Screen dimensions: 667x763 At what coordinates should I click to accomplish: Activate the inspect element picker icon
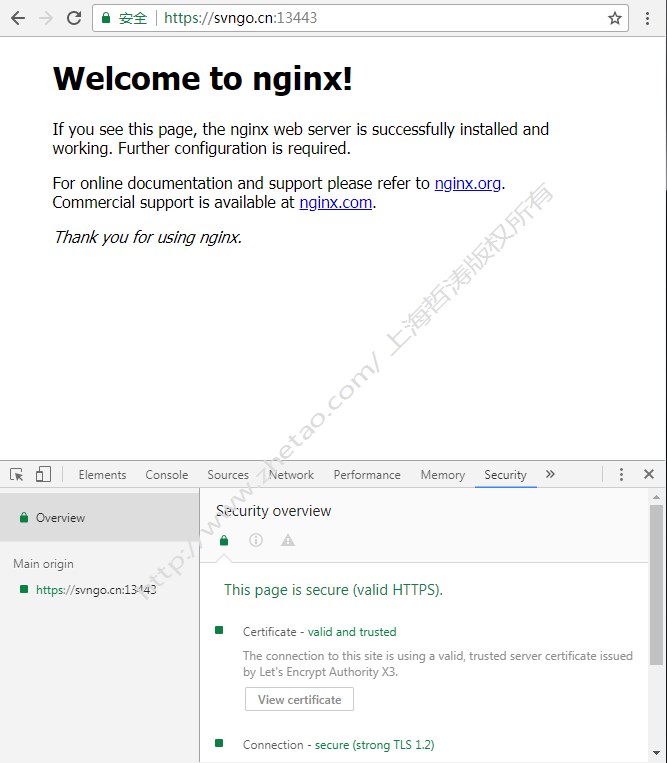tap(17, 475)
